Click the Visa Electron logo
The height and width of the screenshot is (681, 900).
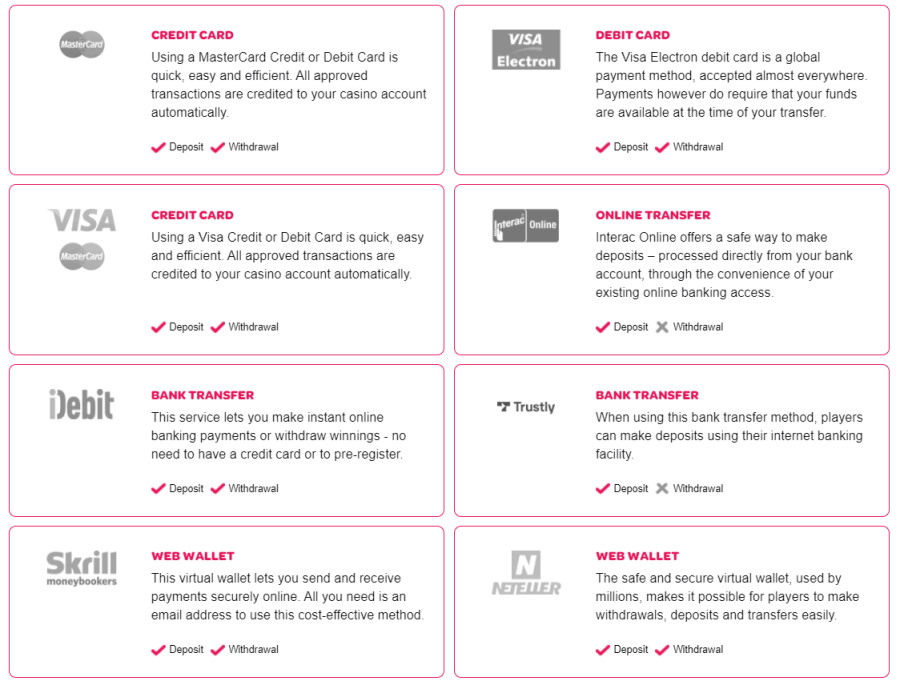[526, 50]
